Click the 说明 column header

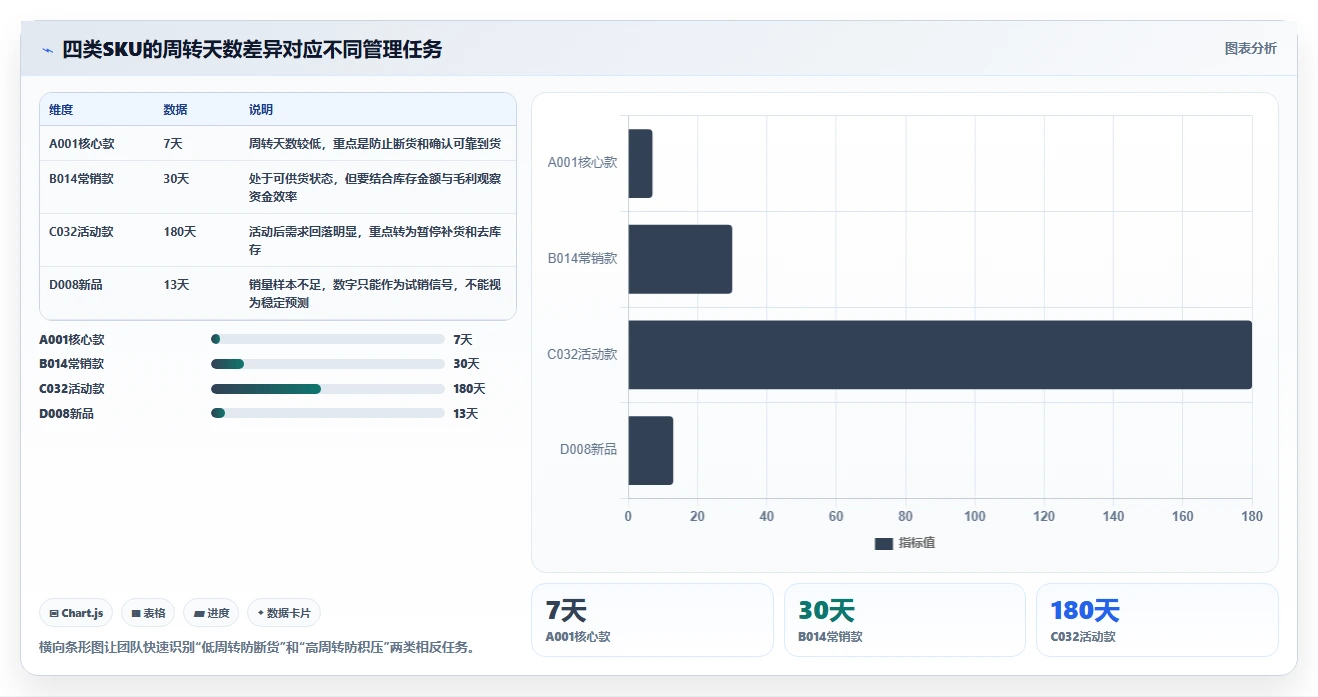coord(261,110)
